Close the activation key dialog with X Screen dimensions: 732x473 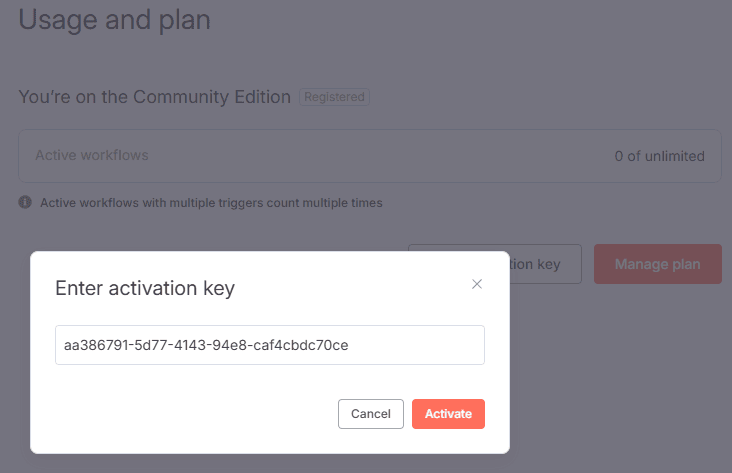coord(477,284)
